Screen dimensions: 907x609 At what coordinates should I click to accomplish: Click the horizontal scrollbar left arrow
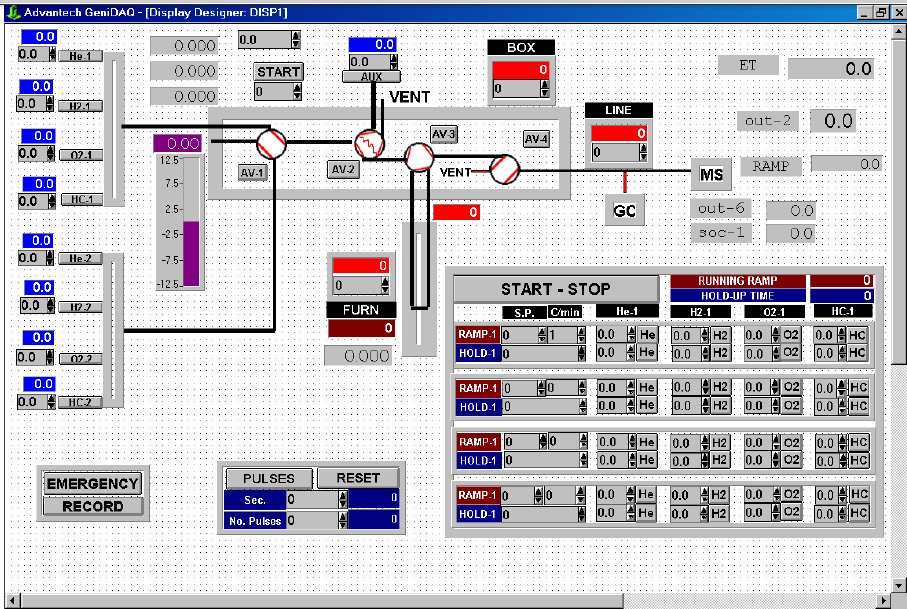click(x=12, y=600)
